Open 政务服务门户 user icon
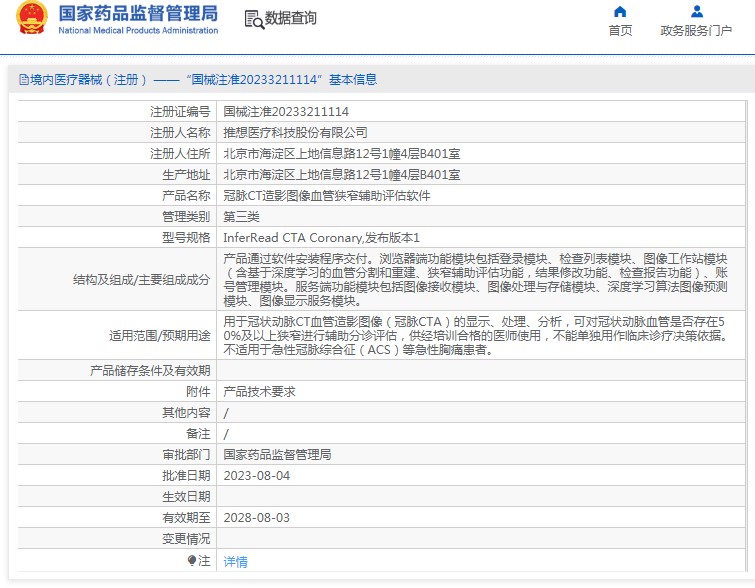This screenshot has height=588, width=755. click(x=696, y=11)
